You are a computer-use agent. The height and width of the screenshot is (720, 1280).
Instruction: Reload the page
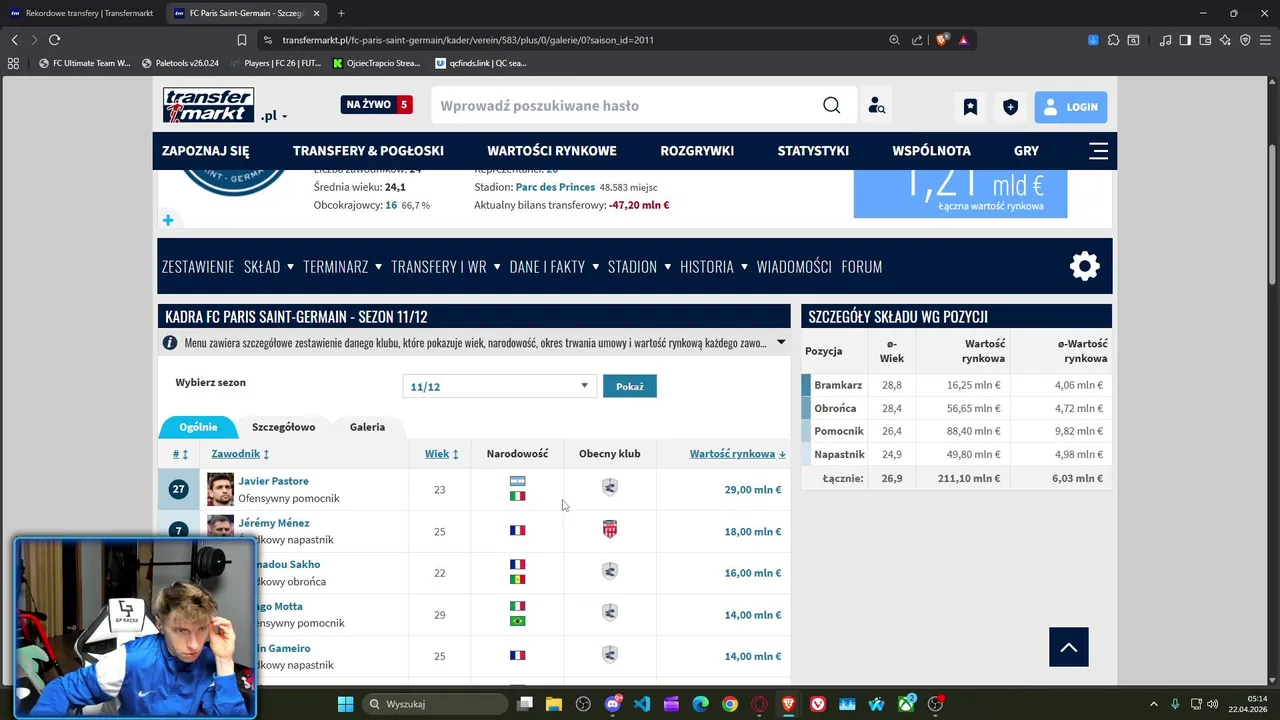click(x=54, y=40)
